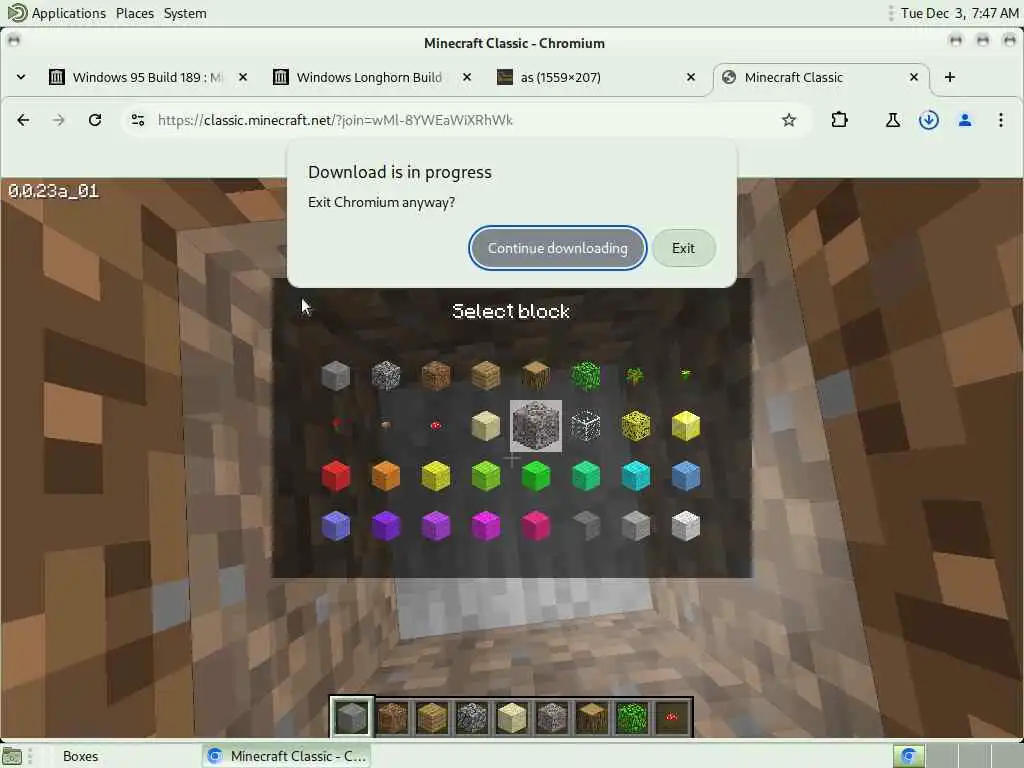The height and width of the screenshot is (768, 1024).
Task: Select the stone block in Select block grid
Action: (336, 376)
